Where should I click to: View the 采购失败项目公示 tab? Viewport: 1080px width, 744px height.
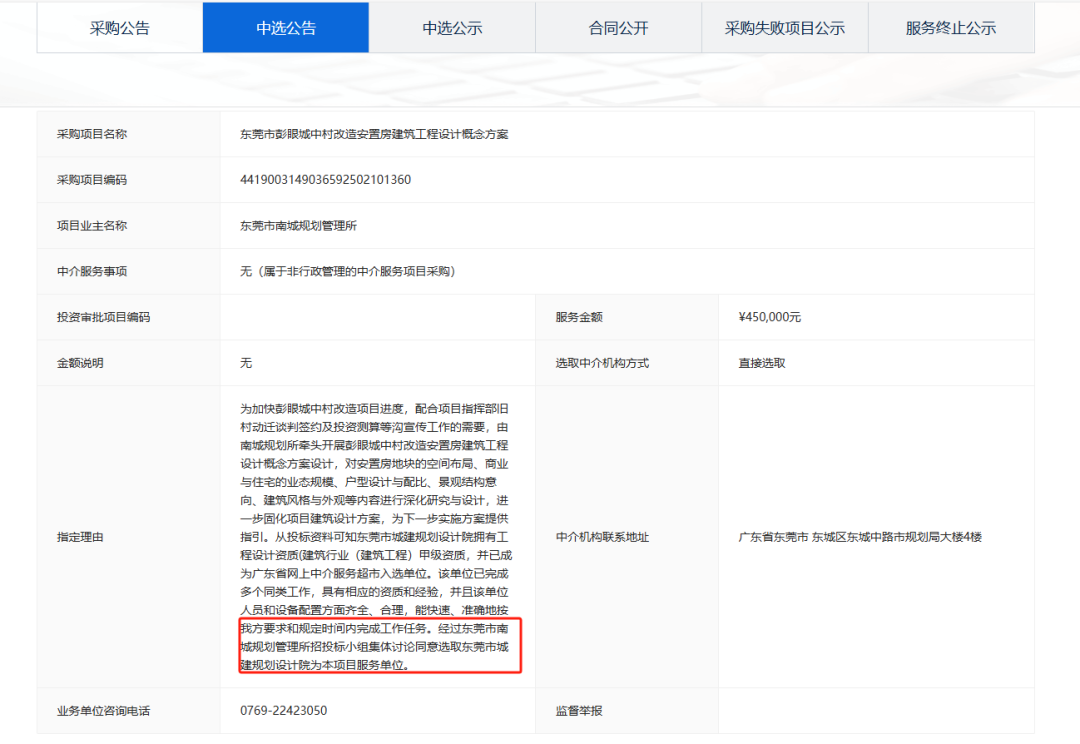[x=784, y=27]
